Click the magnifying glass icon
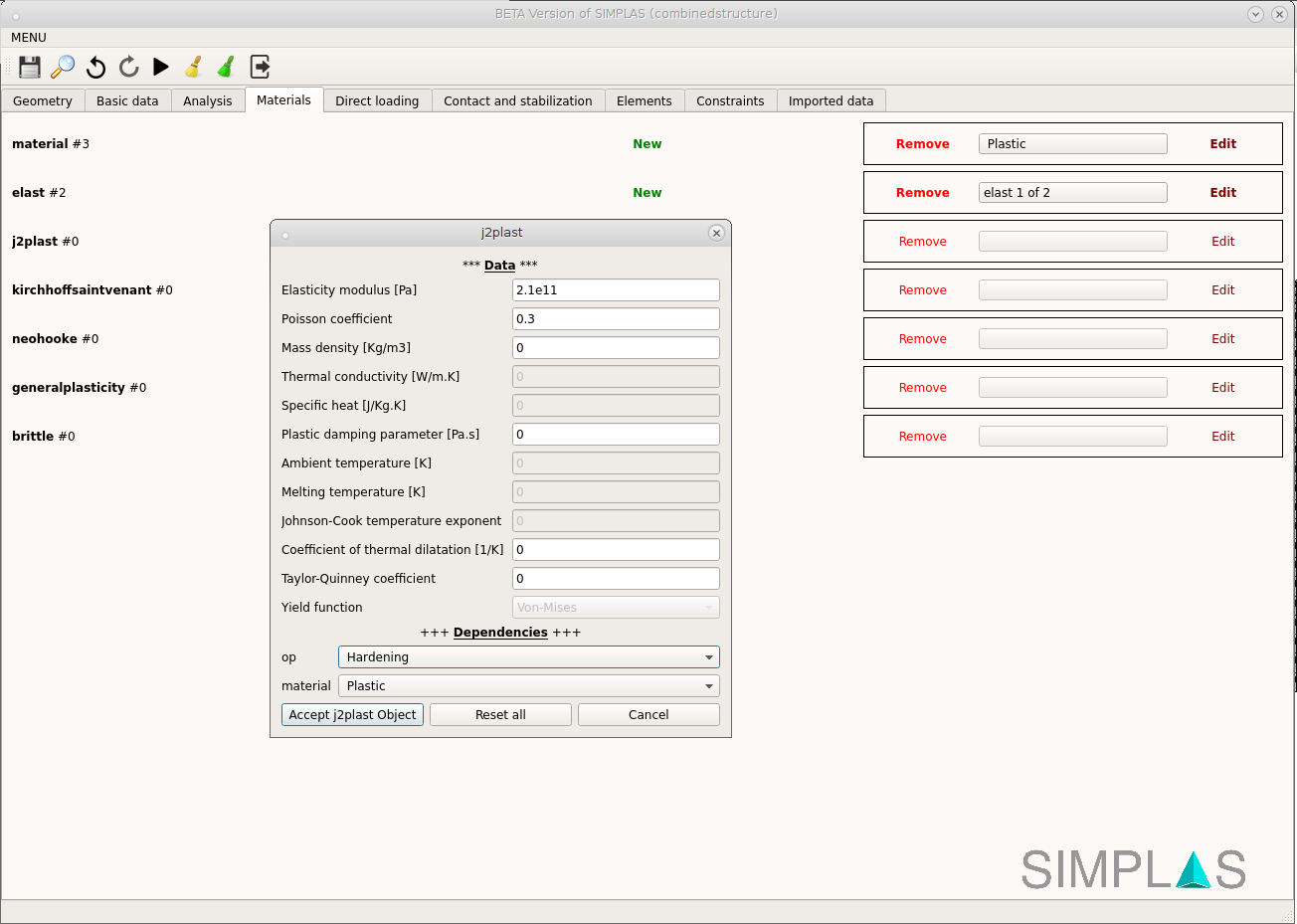The image size is (1297, 924). coord(63,67)
